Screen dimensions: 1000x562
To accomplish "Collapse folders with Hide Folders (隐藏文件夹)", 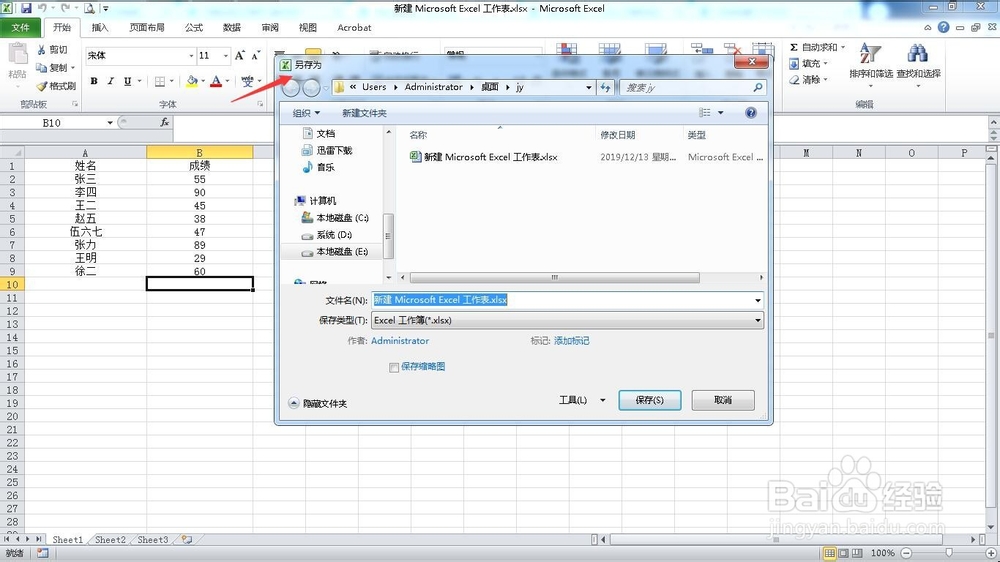I will 318,403.
